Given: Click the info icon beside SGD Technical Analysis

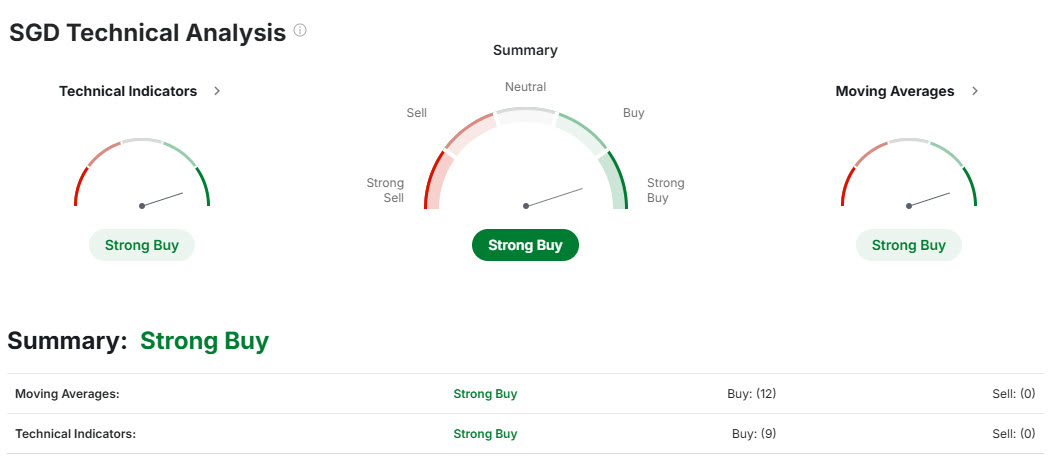Looking at the screenshot, I should [x=300, y=31].
